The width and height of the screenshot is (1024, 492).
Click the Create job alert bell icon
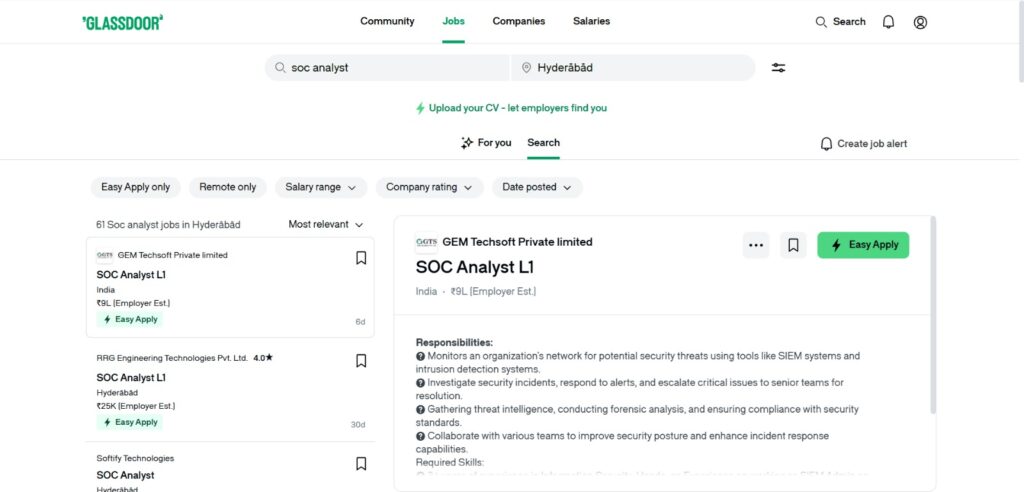coord(826,144)
